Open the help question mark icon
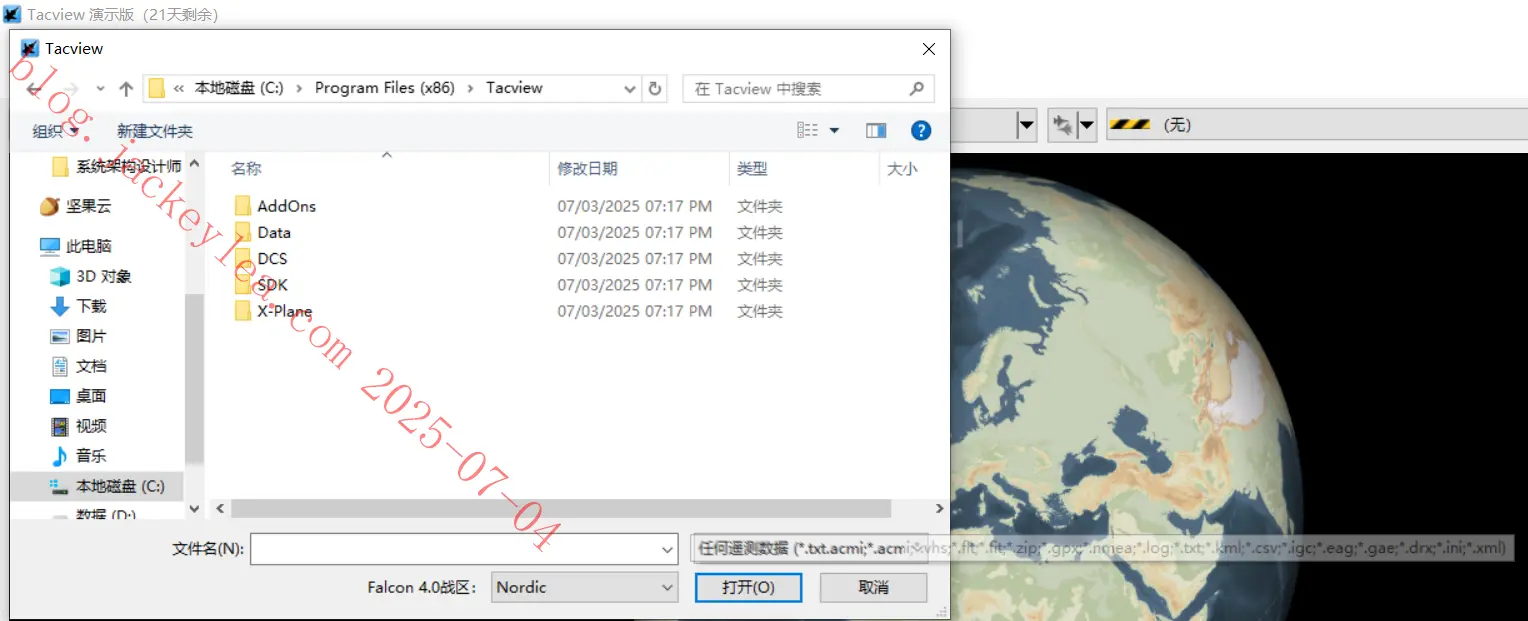 [x=921, y=130]
